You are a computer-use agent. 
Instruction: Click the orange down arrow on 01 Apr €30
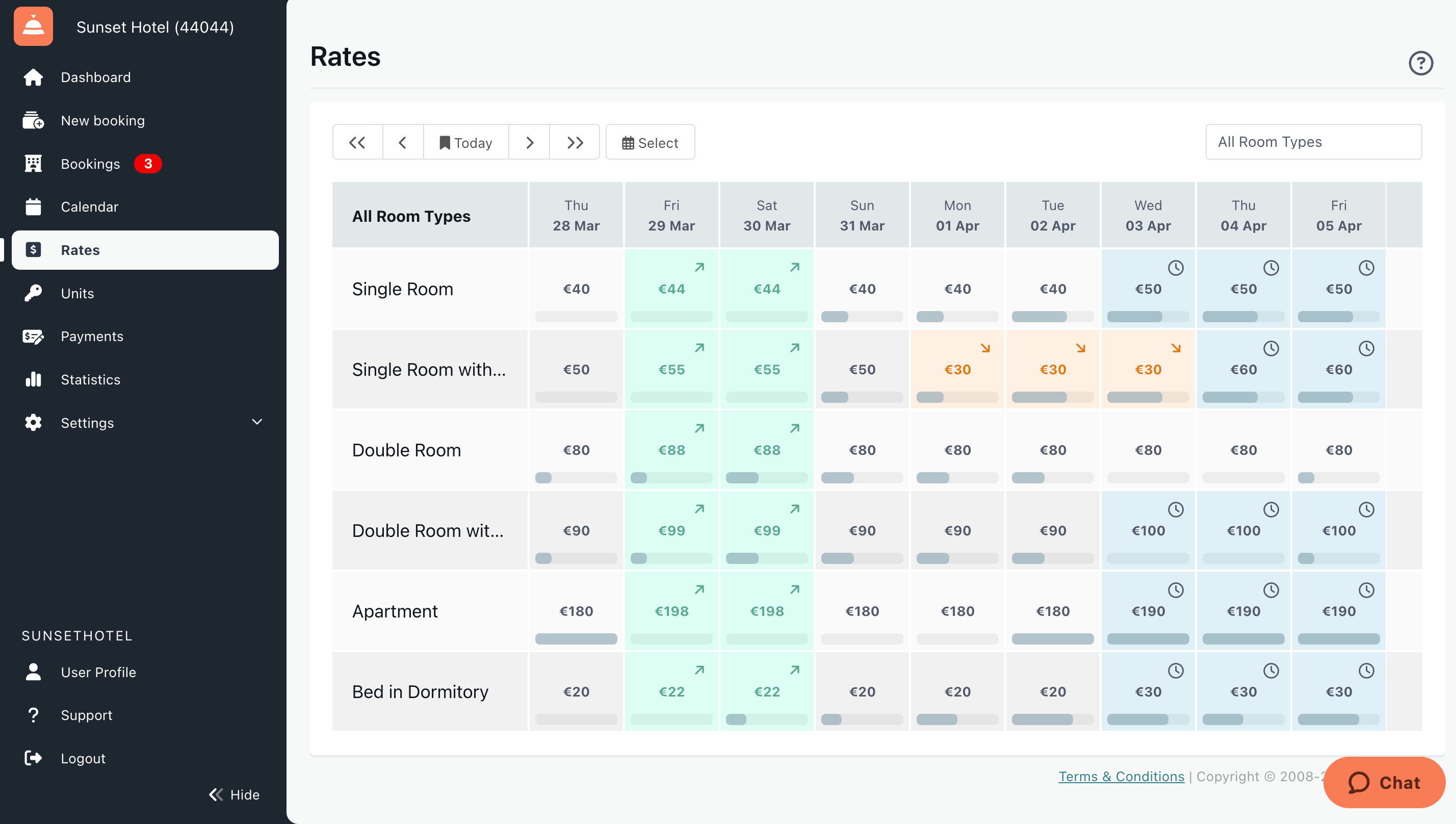point(985,348)
